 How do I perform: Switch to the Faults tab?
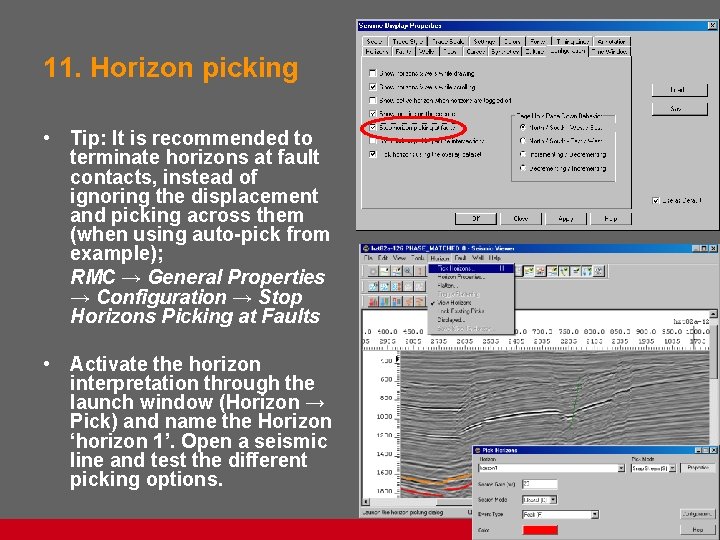[403, 51]
